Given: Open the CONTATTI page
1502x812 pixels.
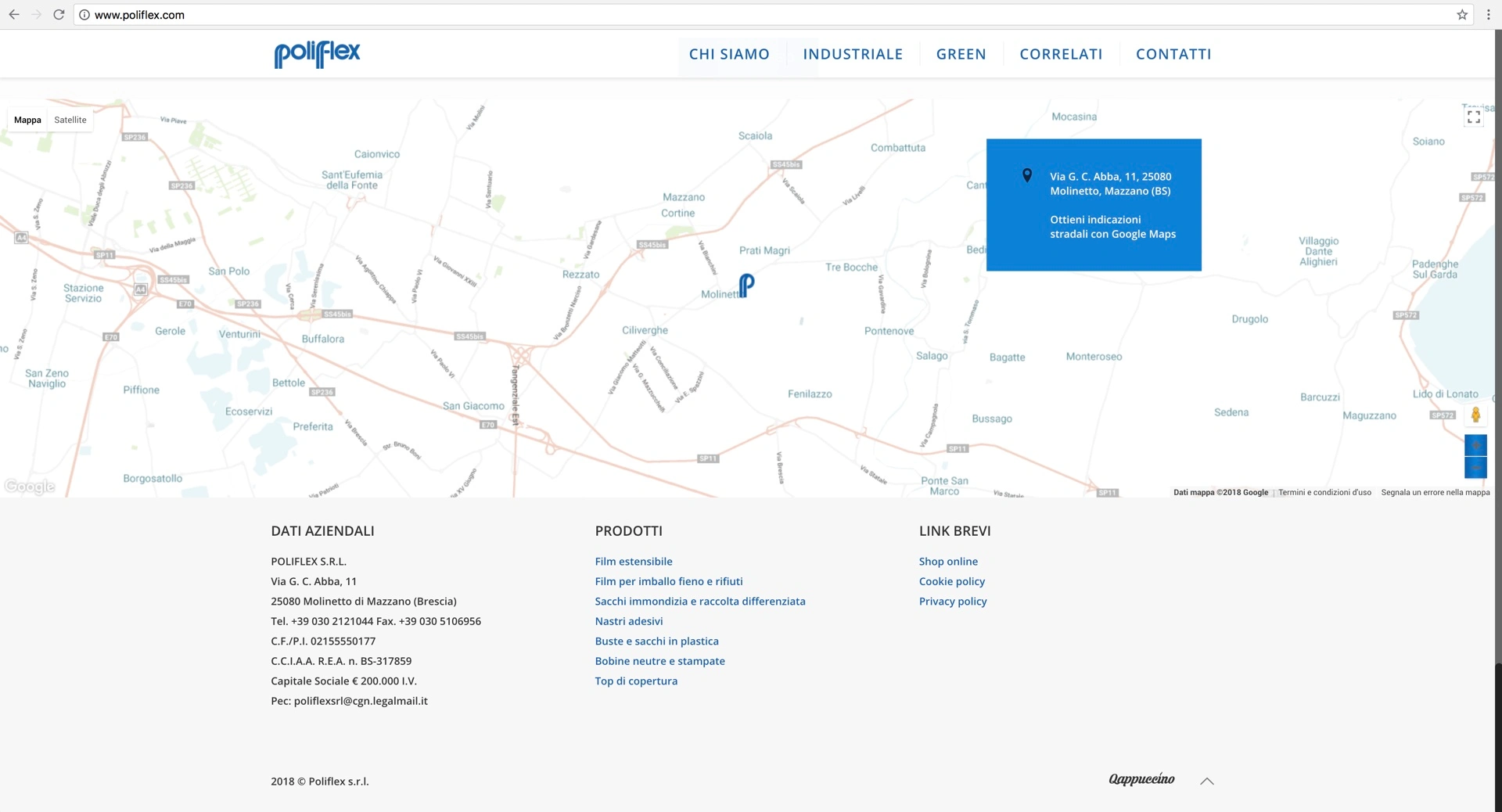Looking at the screenshot, I should tap(1173, 54).
